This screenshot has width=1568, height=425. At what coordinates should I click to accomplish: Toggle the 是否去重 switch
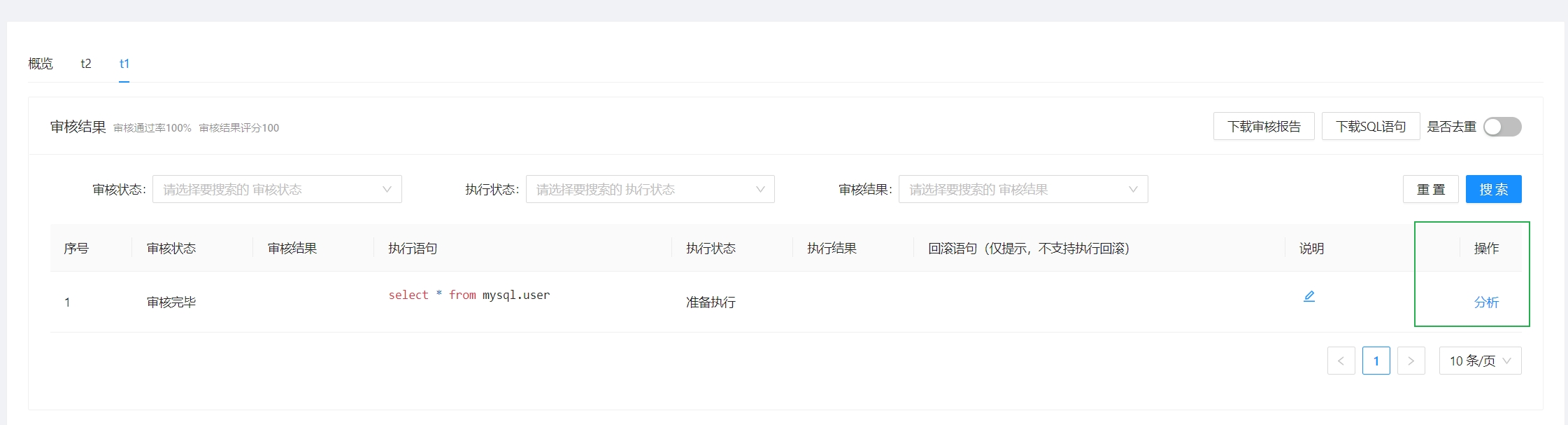1502,127
